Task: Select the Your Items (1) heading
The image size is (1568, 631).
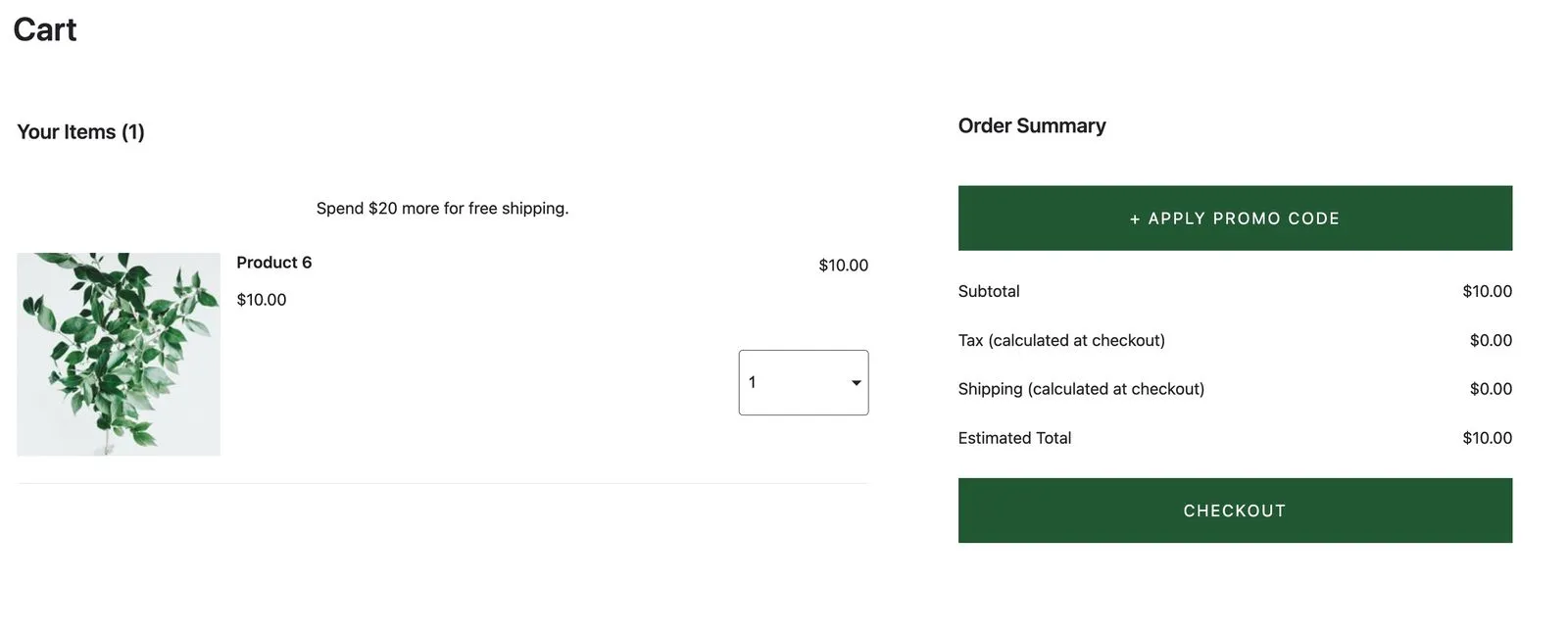Action: (80, 131)
